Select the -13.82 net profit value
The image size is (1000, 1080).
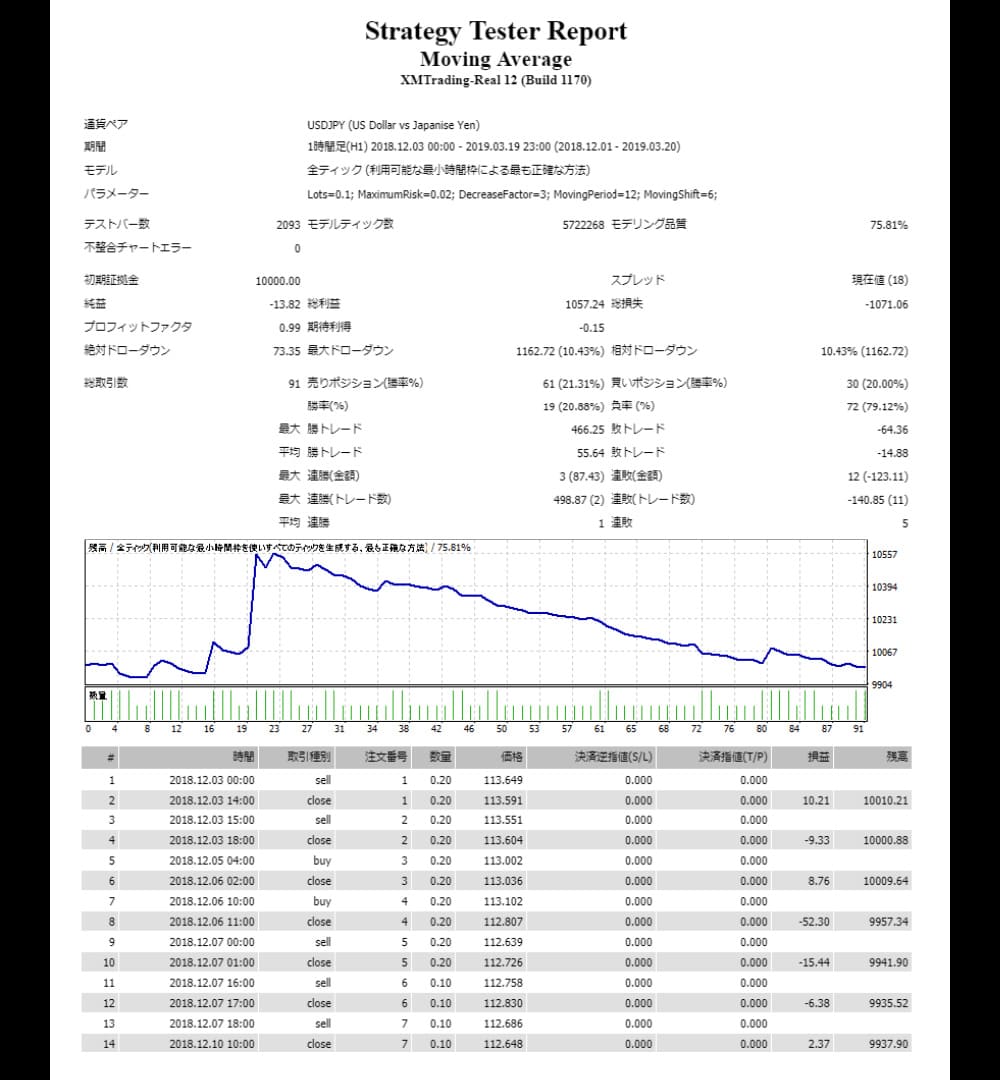tap(284, 304)
